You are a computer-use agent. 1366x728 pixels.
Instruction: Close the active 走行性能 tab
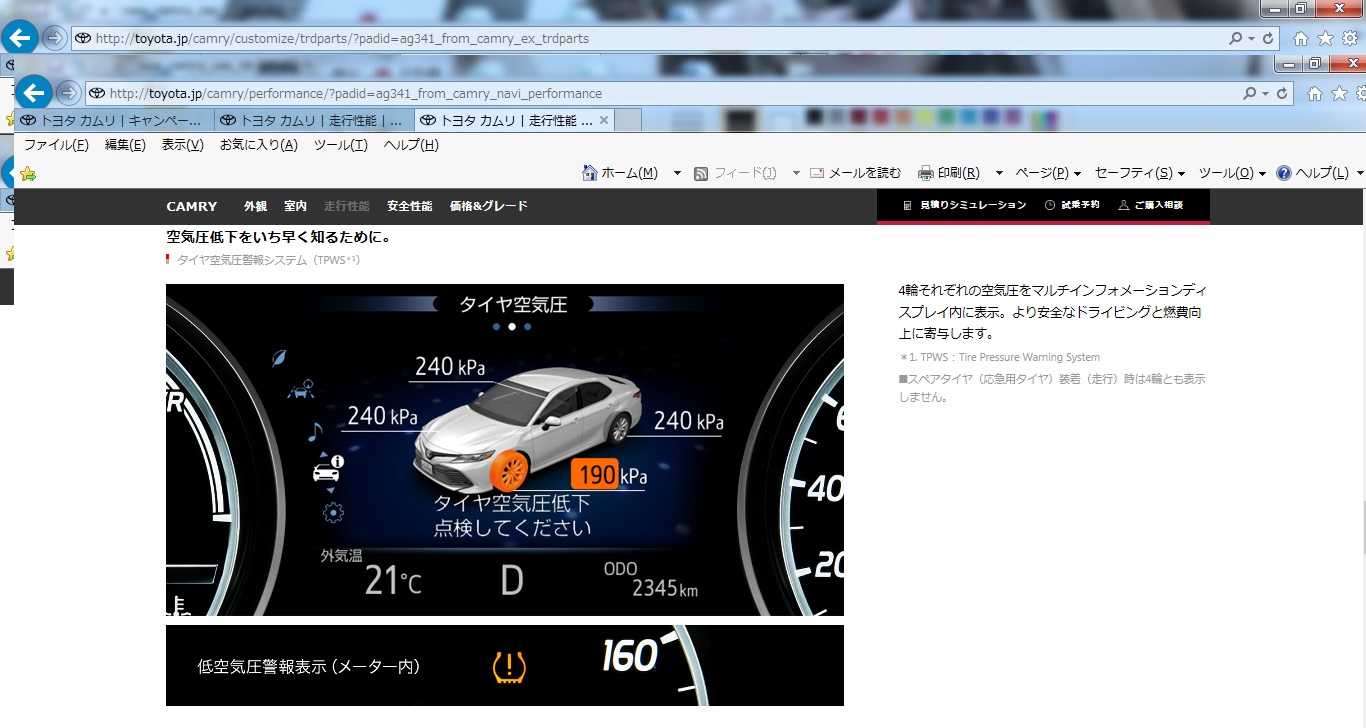coord(603,120)
